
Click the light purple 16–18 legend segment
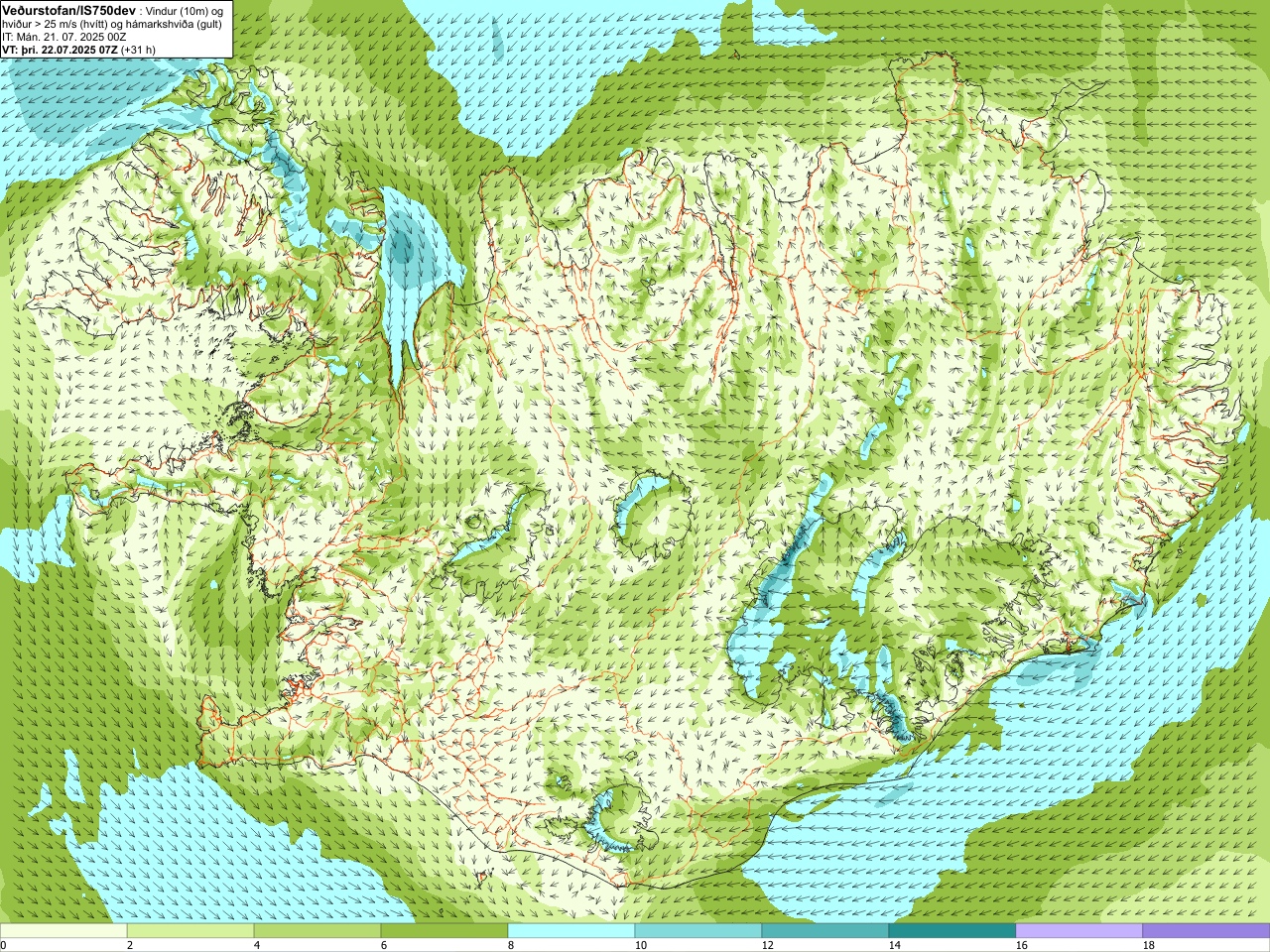pyautogui.click(x=1079, y=931)
